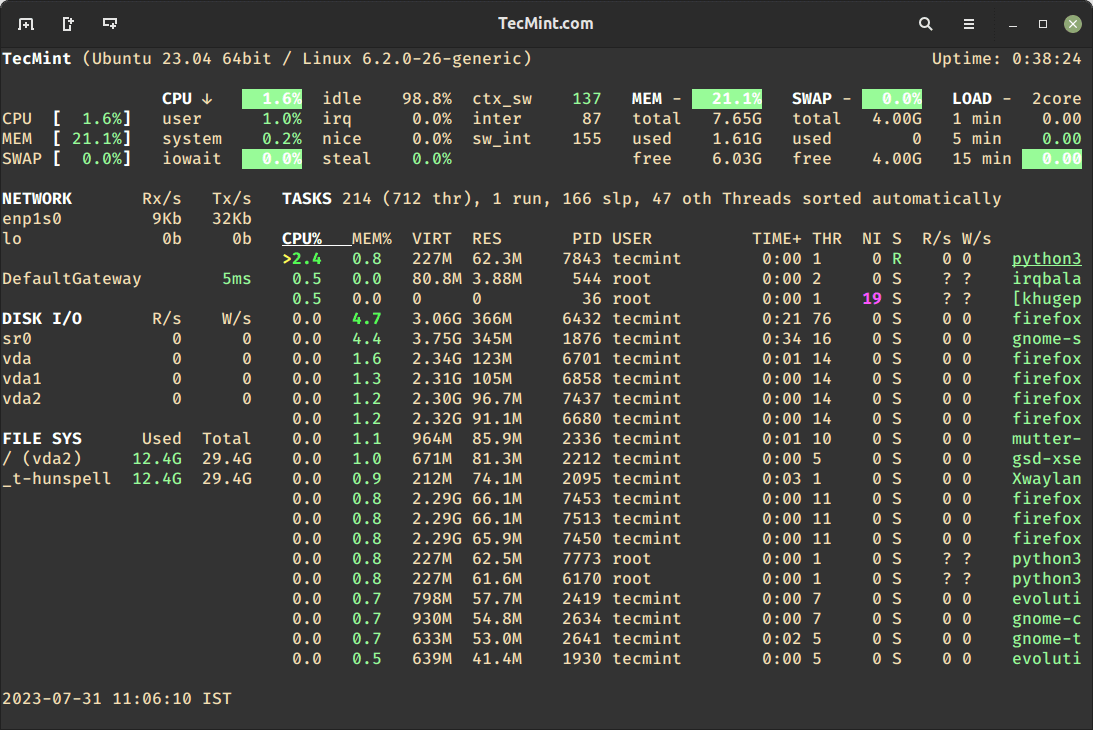Click the add terminal right icon
This screenshot has width=1093, height=730.
click(x=68, y=24)
